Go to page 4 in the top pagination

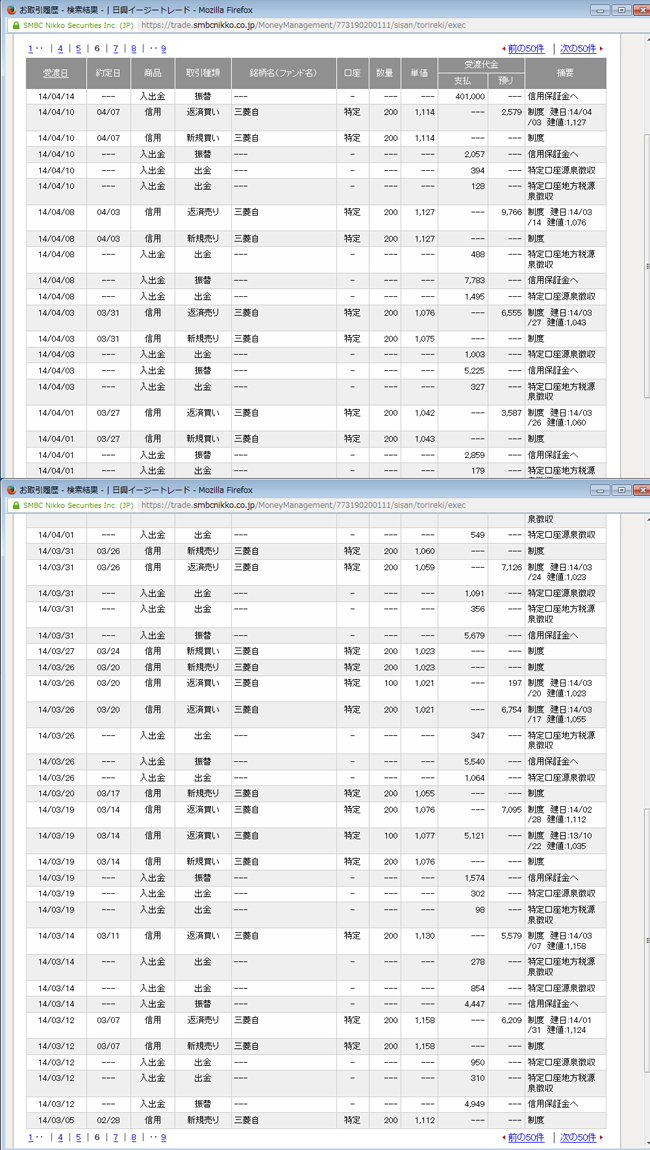coord(60,48)
